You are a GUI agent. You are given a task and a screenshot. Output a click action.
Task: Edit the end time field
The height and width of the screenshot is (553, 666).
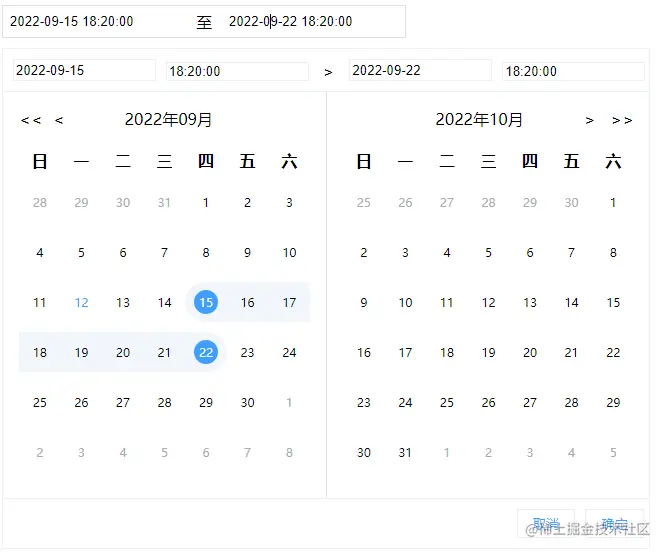pos(573,71)
